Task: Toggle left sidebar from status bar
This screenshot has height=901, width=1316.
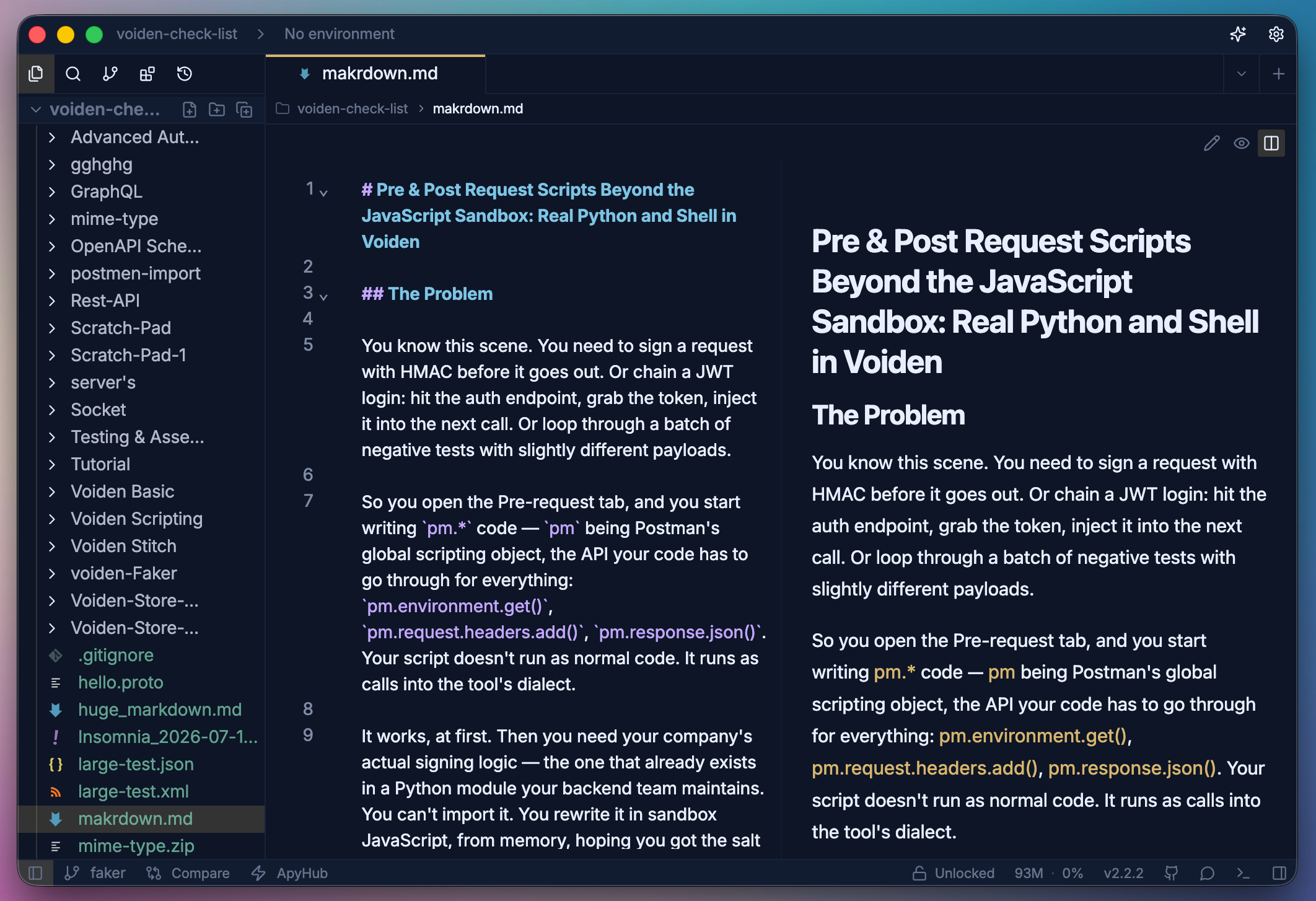Action: click(35, 873)
